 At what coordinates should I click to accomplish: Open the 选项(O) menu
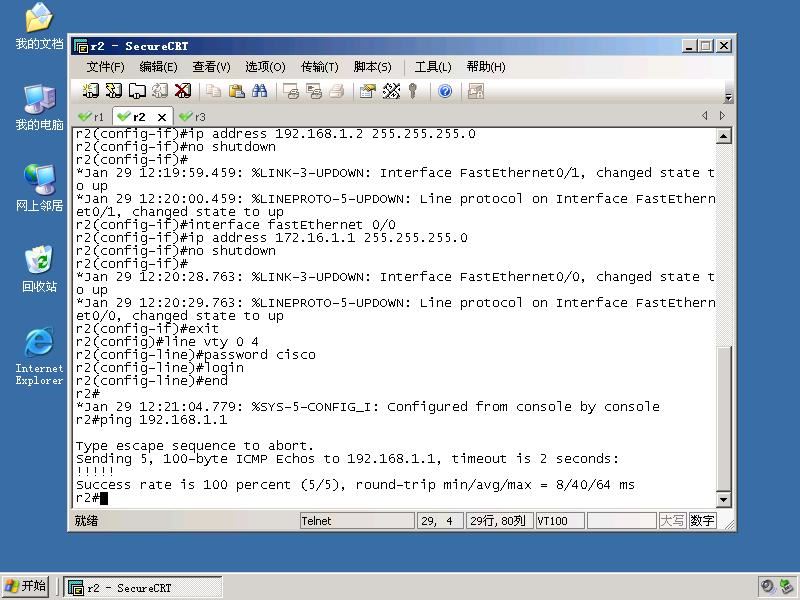[x=265, y=67]
